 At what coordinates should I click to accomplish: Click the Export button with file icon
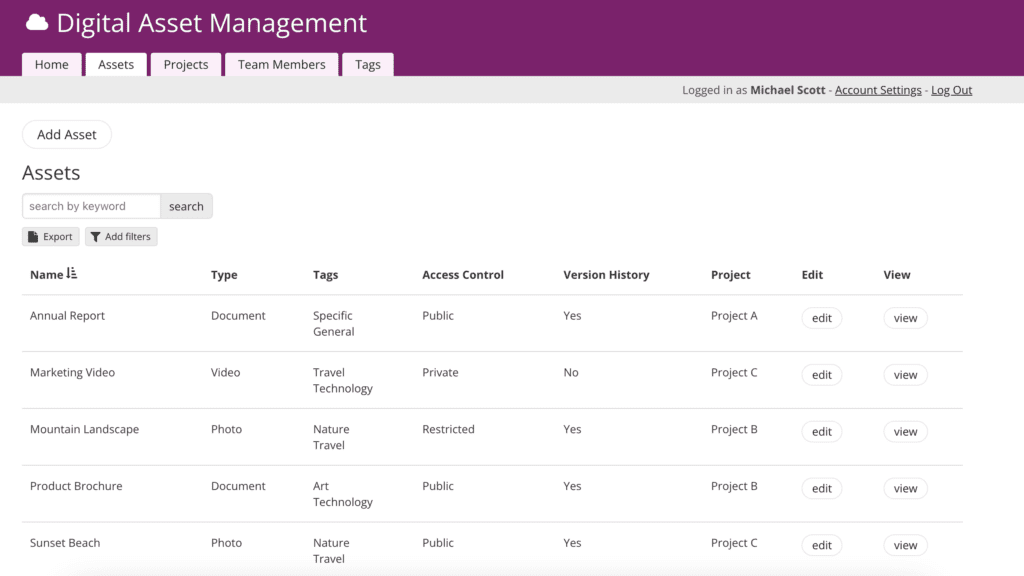[50, 237]
